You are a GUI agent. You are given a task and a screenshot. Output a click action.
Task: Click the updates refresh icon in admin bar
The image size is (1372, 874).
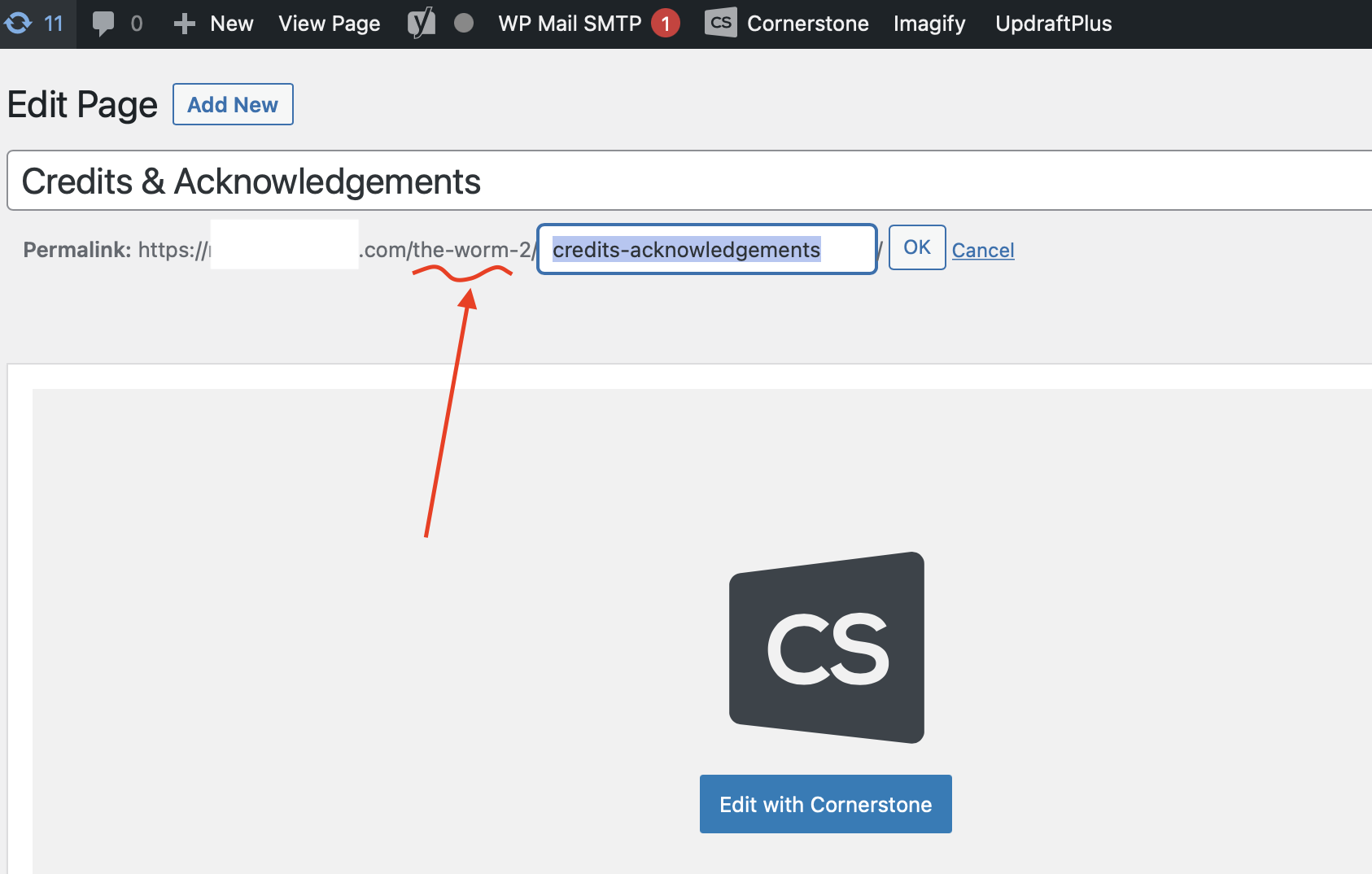(x=18, y=24)
